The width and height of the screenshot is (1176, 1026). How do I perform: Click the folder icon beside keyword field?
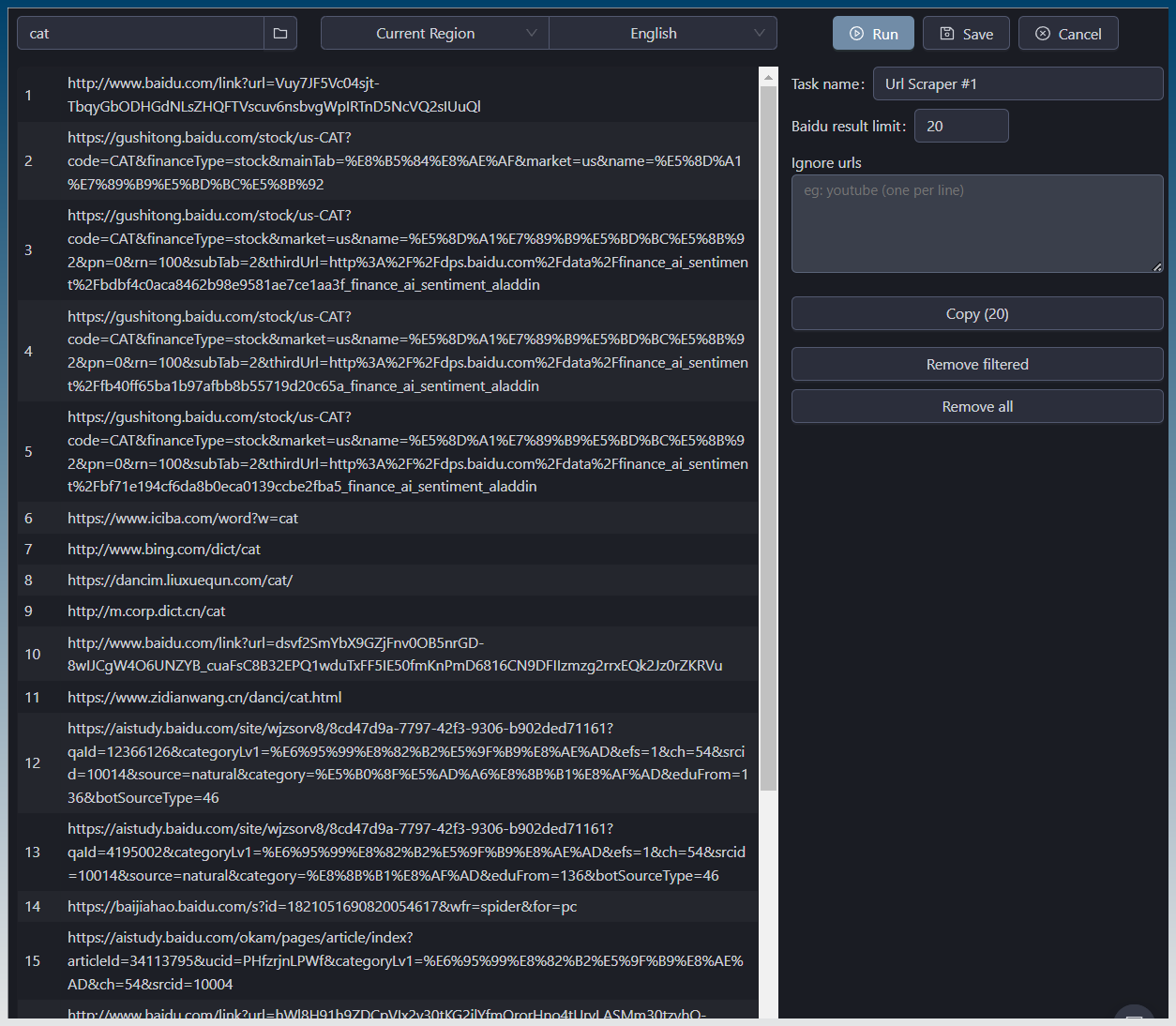(280, 34)
